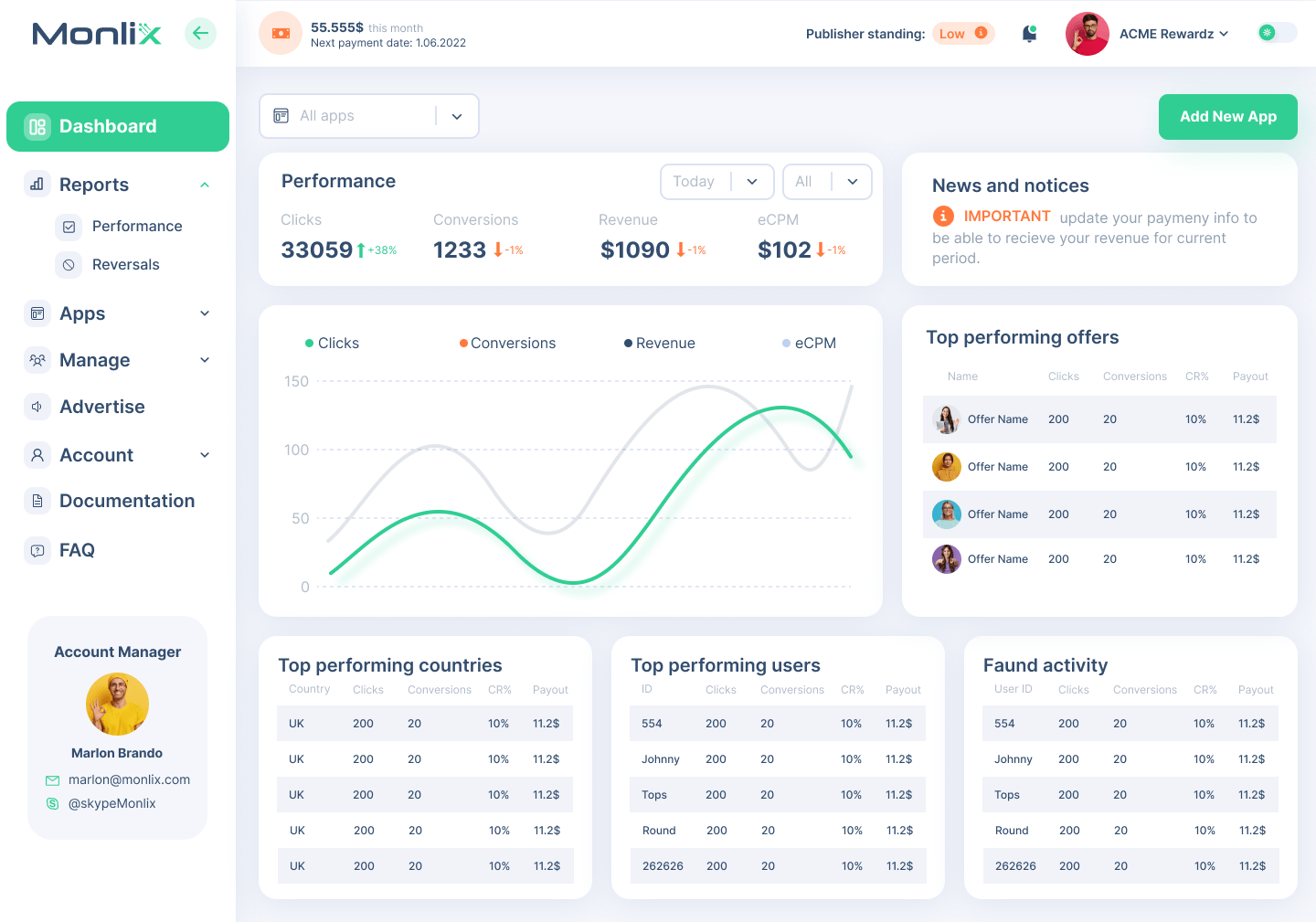This screenshot has height=922, width=1316.
Task: Open the Performance reports menu item
Action: click(x=136, y=227)
